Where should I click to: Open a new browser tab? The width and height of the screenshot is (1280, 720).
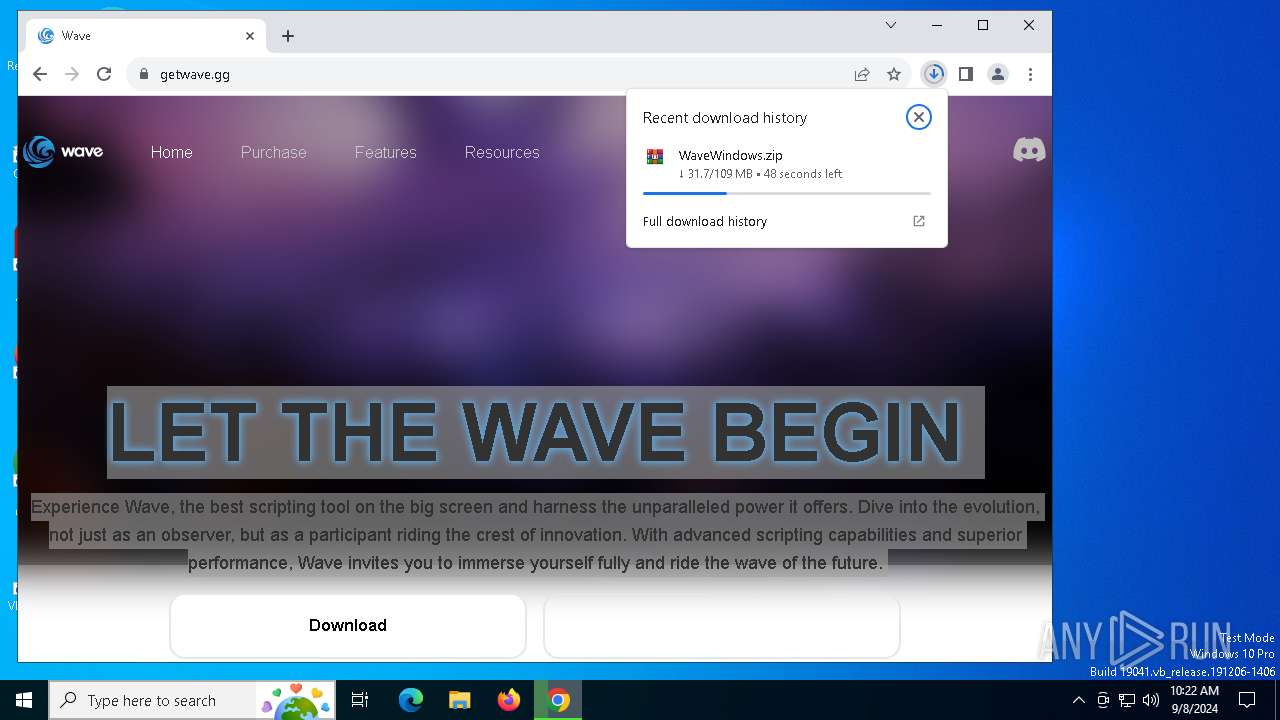click(288, 36)
